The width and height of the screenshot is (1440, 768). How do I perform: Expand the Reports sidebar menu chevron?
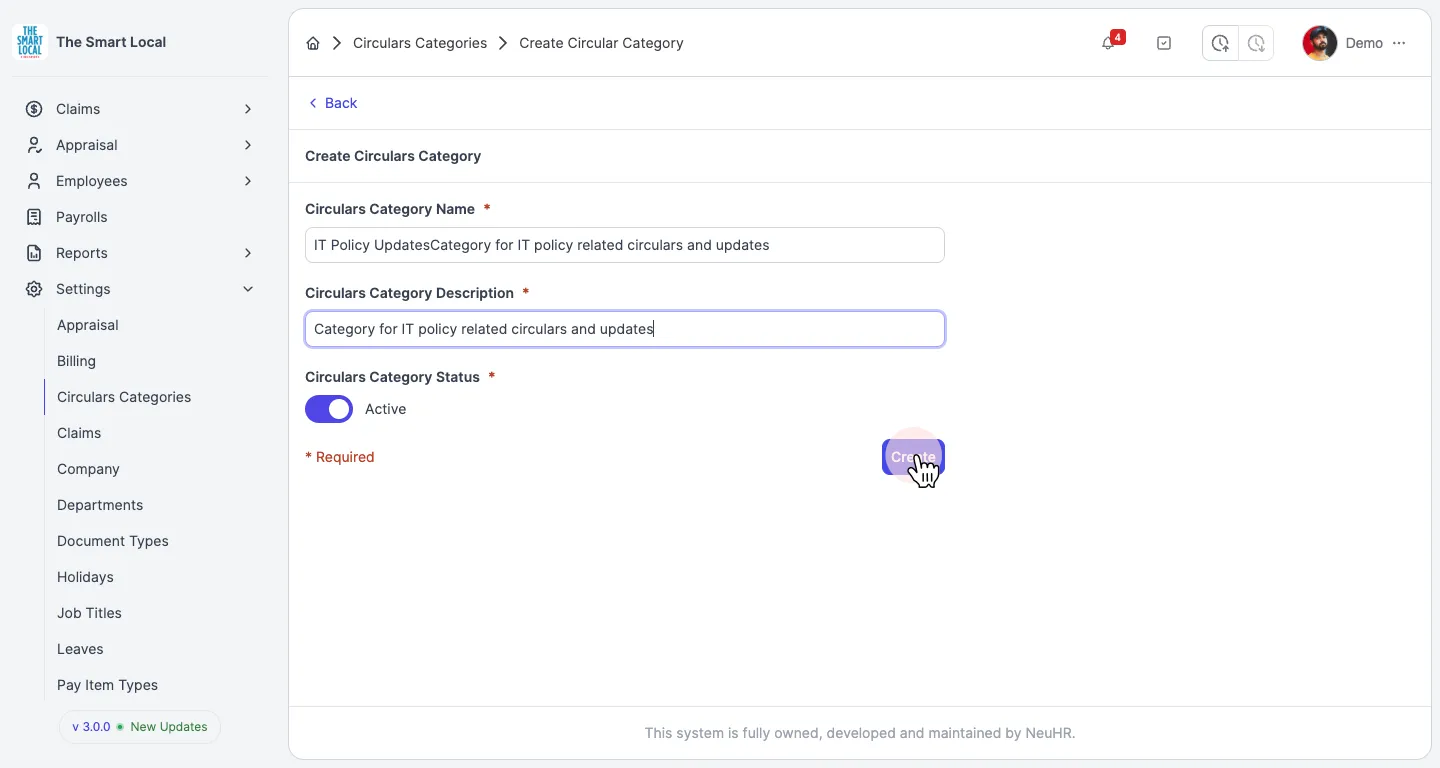248,253
